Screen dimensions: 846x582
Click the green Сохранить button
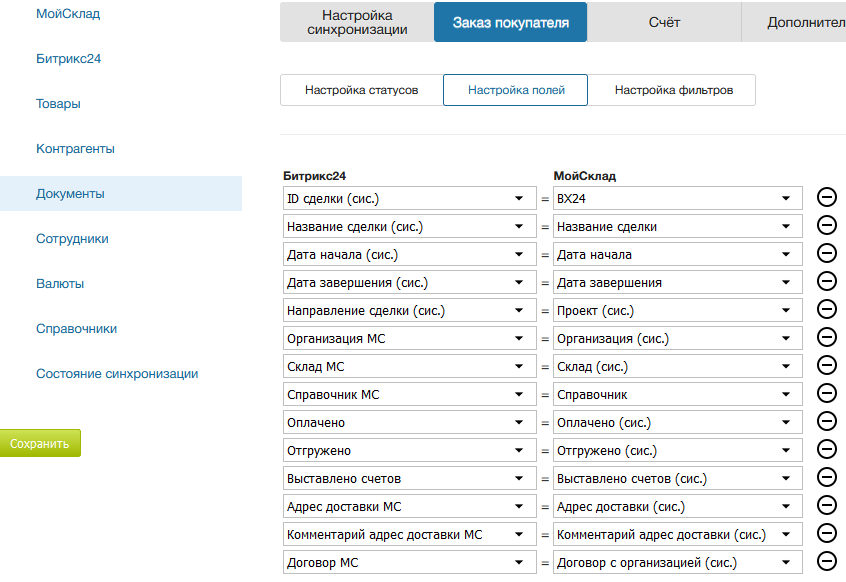(40, 443)
